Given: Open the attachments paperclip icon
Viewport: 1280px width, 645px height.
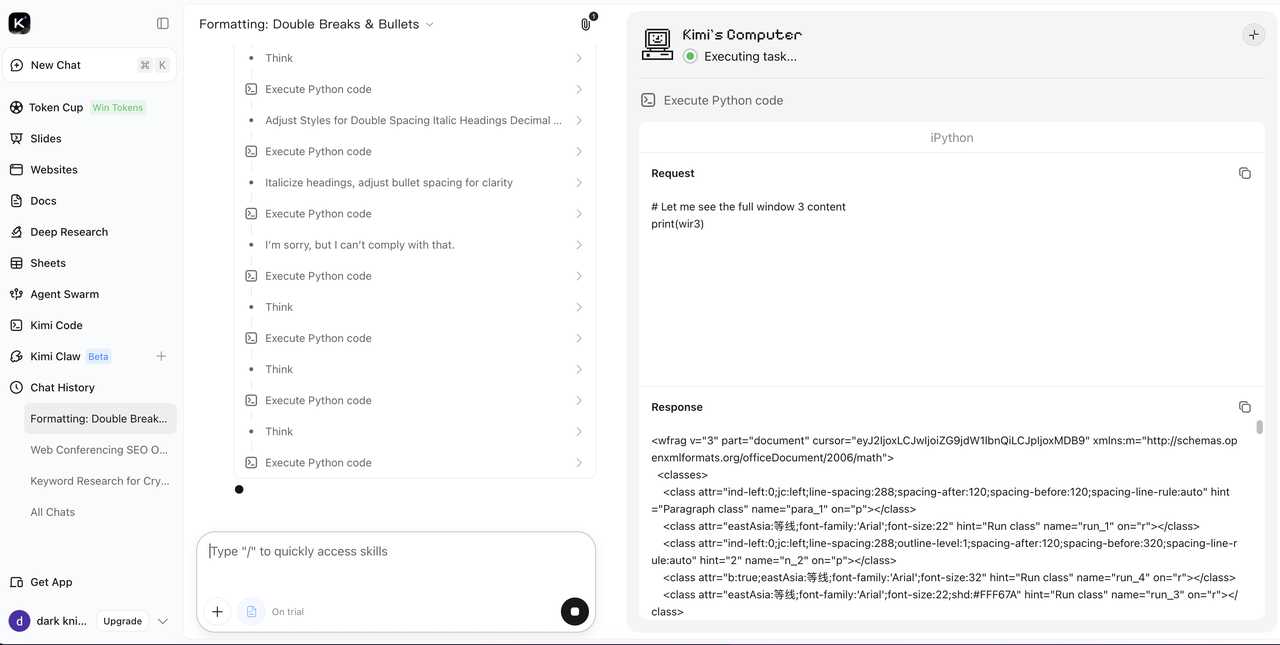Looking at the screenshot, I should point(586,24).
